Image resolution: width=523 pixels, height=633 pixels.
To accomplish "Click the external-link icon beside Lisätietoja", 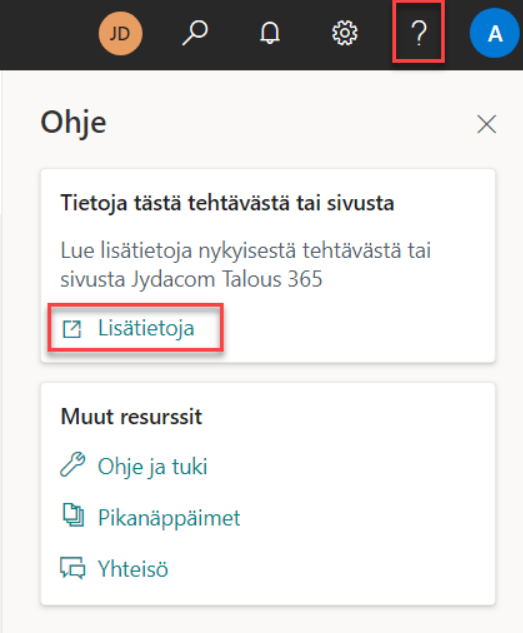I will click(72, 329).
